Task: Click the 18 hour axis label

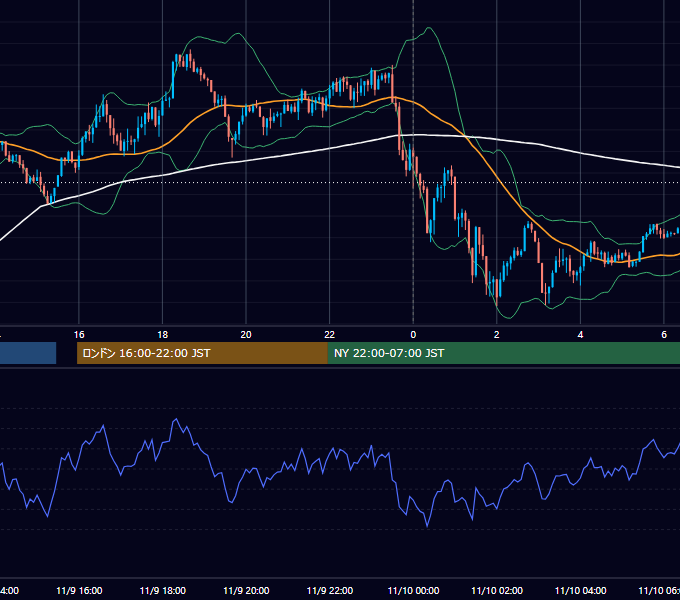Action: [163, 335]
